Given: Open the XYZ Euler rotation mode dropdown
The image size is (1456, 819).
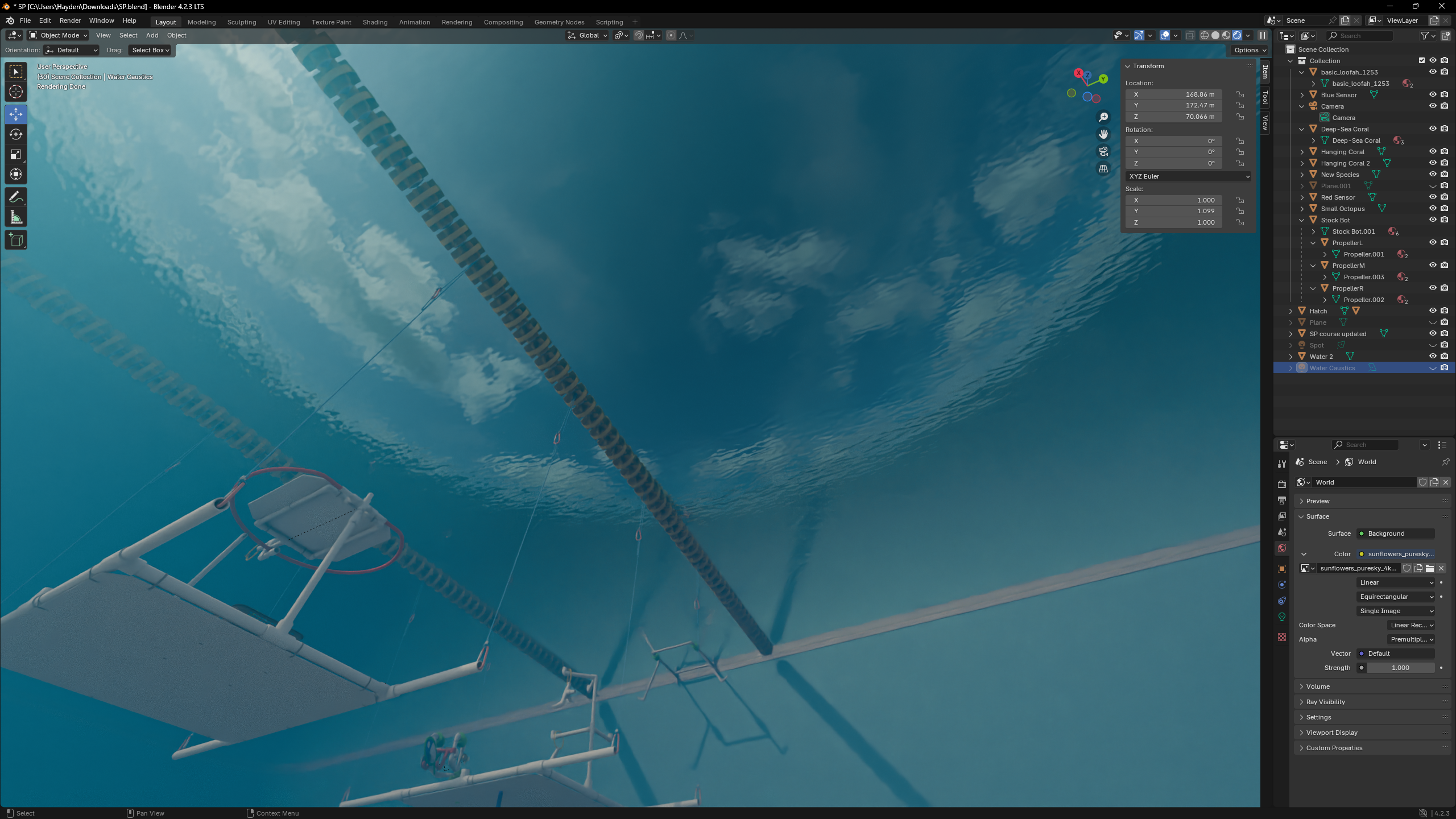Looking at the screenshot, I should click(1188, 176).
